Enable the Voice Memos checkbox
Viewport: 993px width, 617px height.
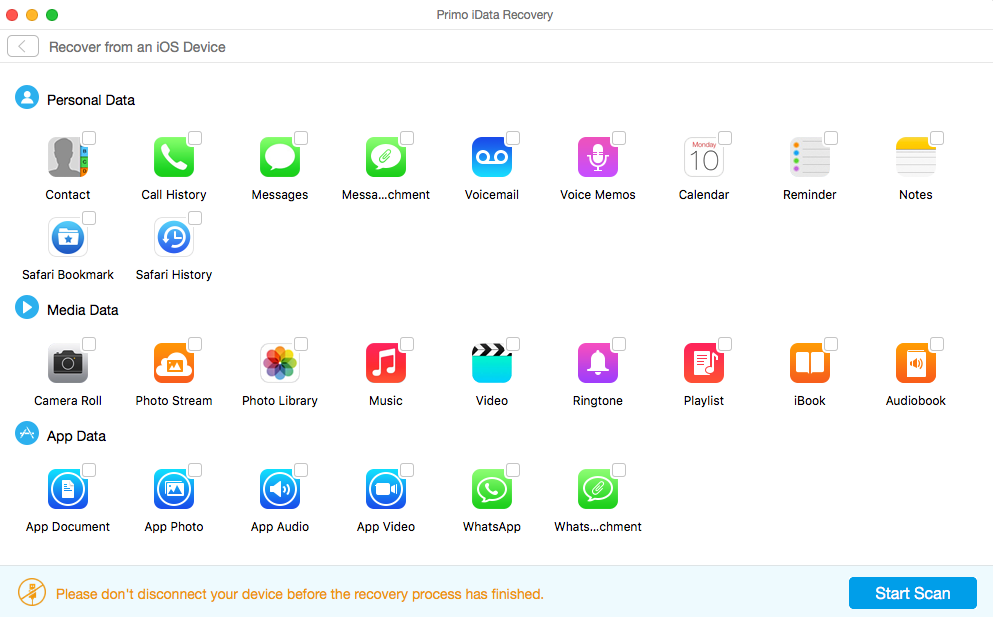tap(619, 138)
